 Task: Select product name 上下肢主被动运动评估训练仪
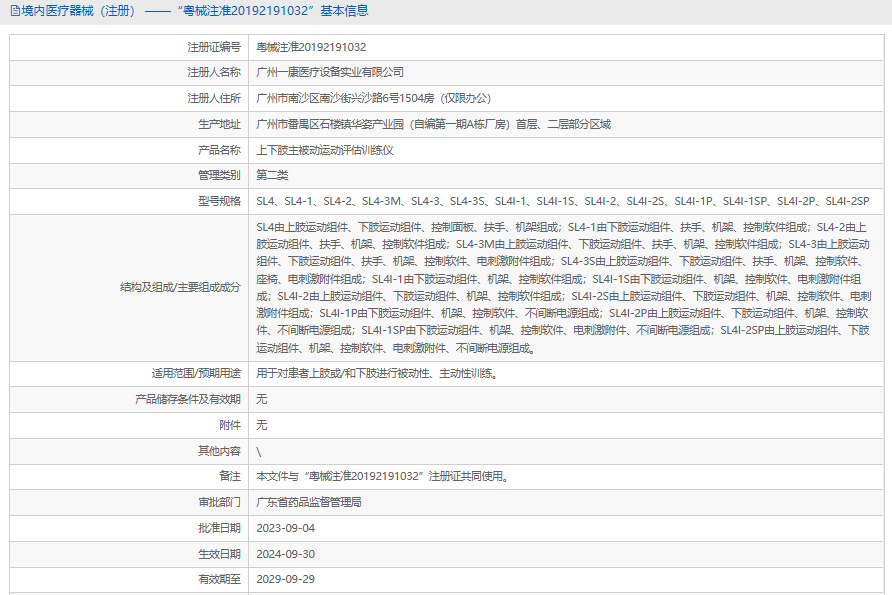pos(325,150)
